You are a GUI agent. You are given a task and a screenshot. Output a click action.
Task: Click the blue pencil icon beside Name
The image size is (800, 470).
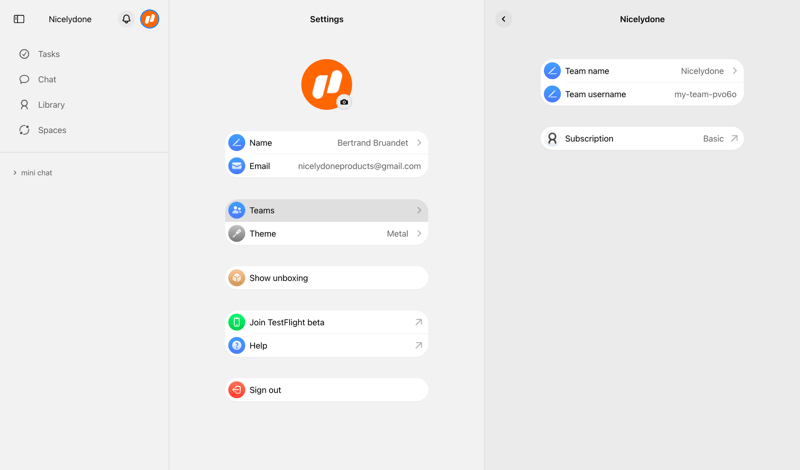pos(236,143)
